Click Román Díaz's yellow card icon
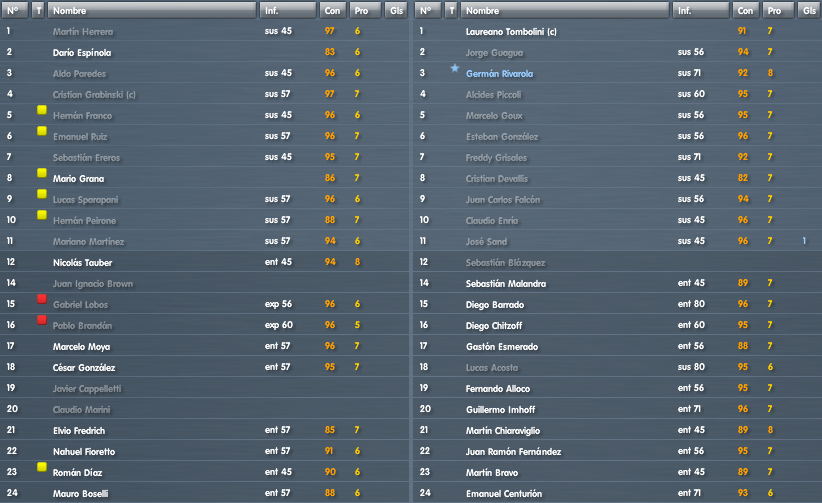The height and width of the screenshot is (503, 822). [x=42, y=467]
